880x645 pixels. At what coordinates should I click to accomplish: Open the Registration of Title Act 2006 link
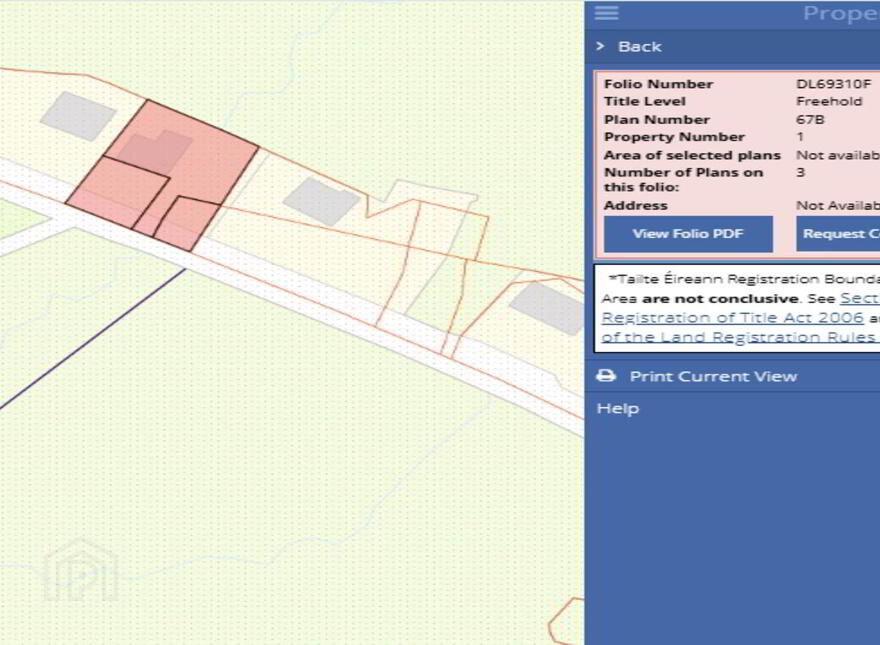[x=732, y=317]
